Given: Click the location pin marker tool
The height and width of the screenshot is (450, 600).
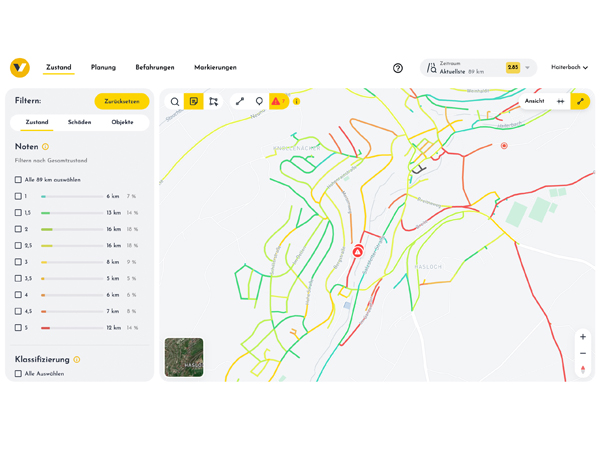Looking at the screenshot, I should coord(259,102).
